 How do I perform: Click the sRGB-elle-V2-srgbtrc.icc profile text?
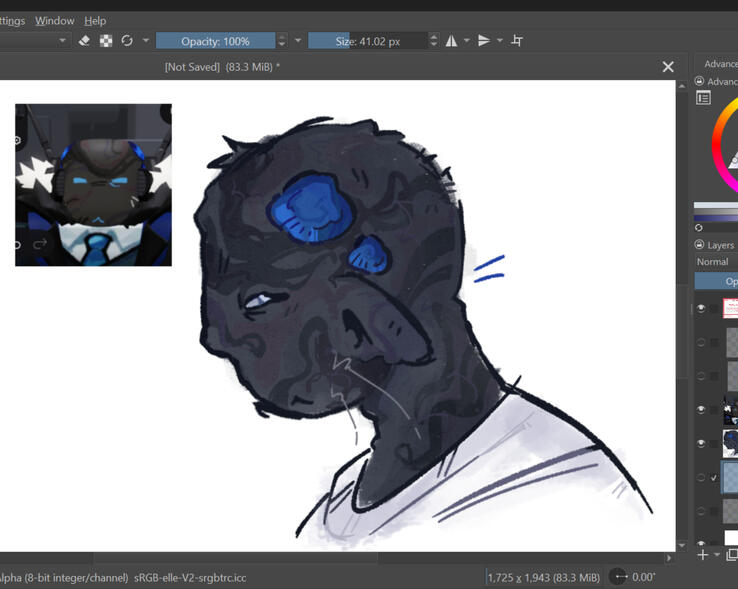[x=190, y=578]
